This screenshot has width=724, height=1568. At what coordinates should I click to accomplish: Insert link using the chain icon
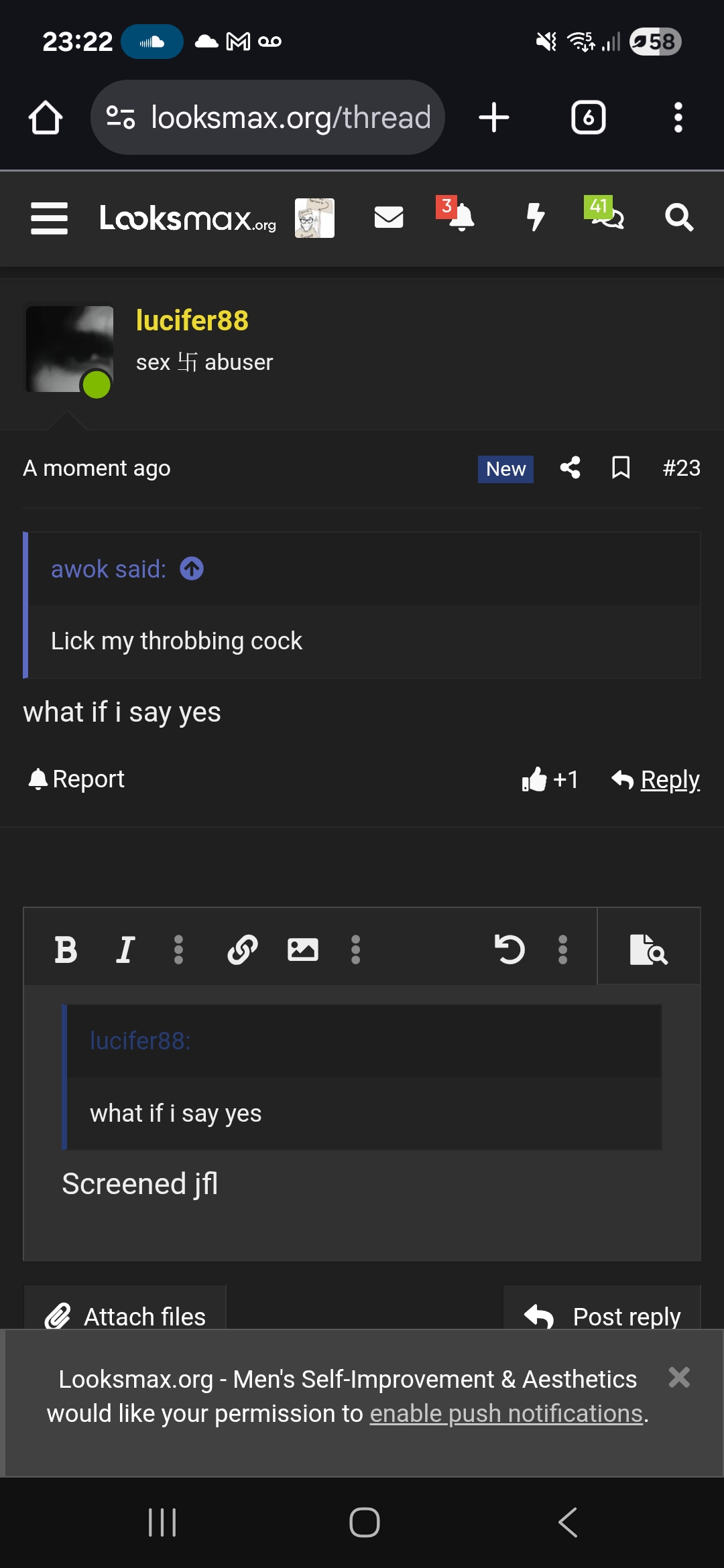pyautogui.click(x=242, y=950)
